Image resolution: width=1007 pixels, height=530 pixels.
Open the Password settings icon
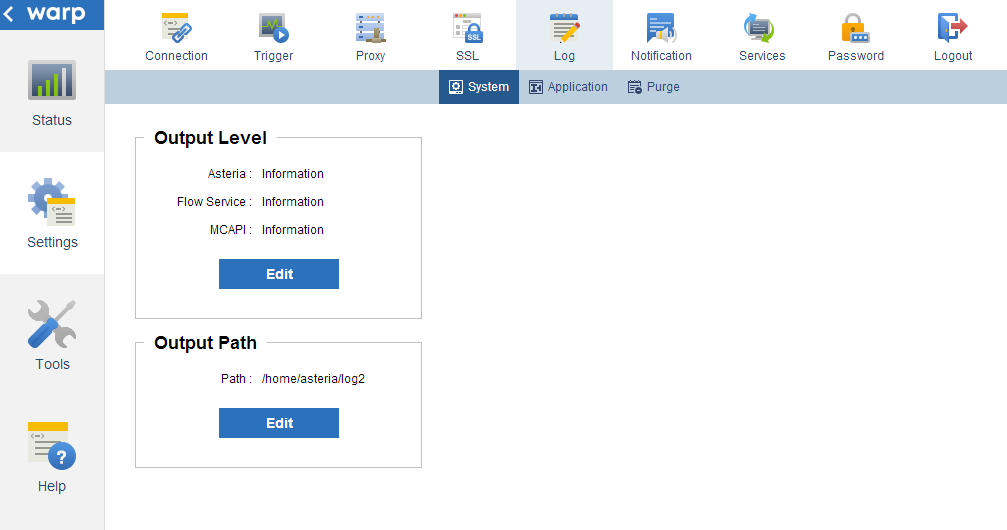click(x=855, y=28)
